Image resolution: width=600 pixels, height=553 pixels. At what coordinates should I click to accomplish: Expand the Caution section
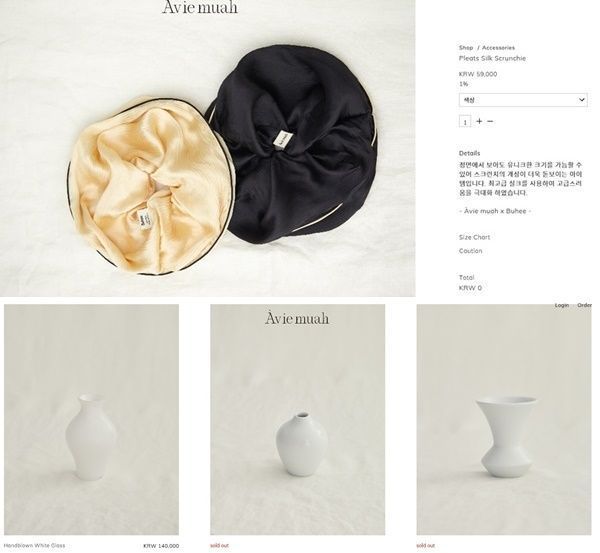pos(470,251)
